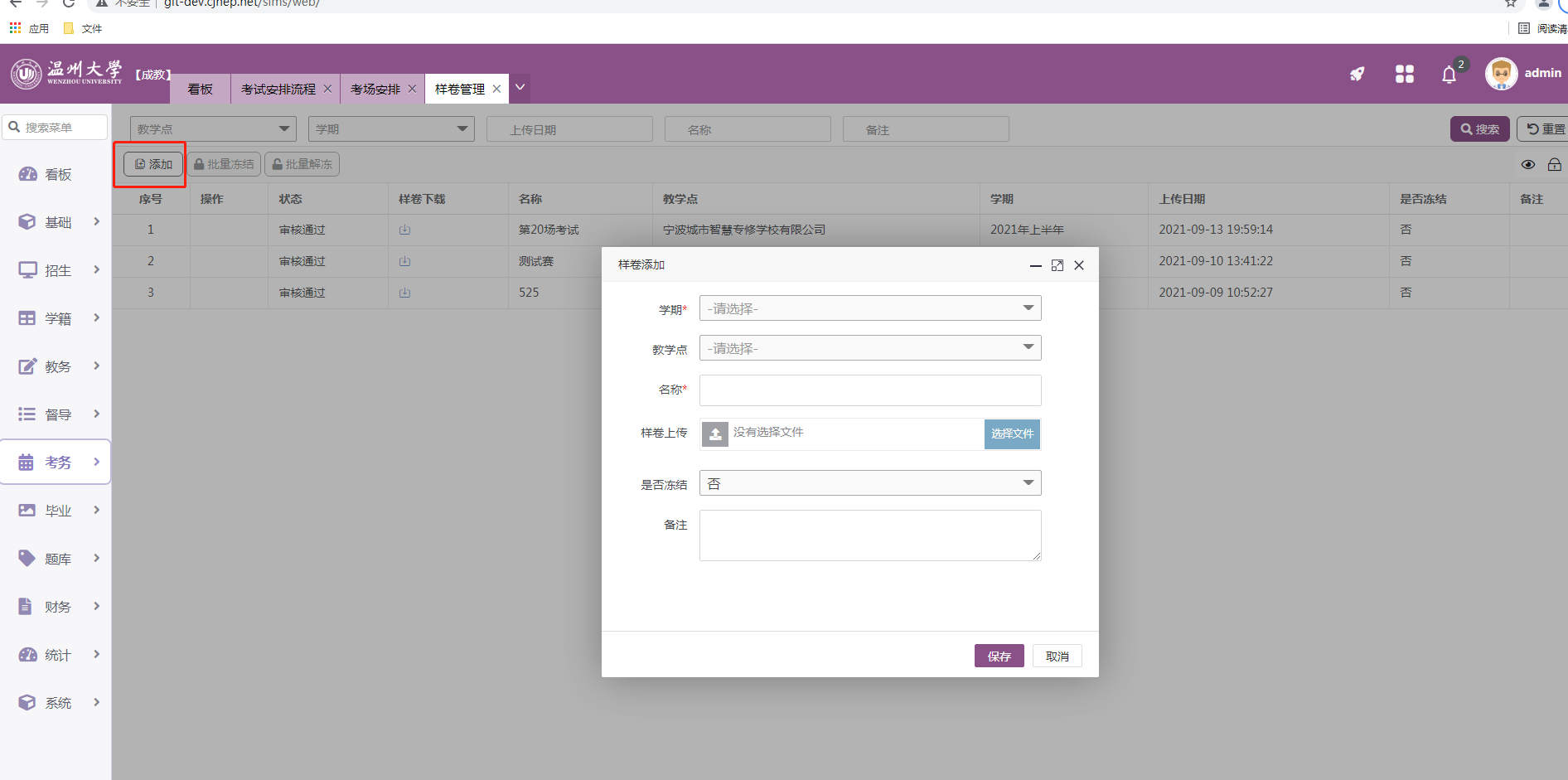
Task: Open the tab list overflow arrow
Action: tap(520, 87)
